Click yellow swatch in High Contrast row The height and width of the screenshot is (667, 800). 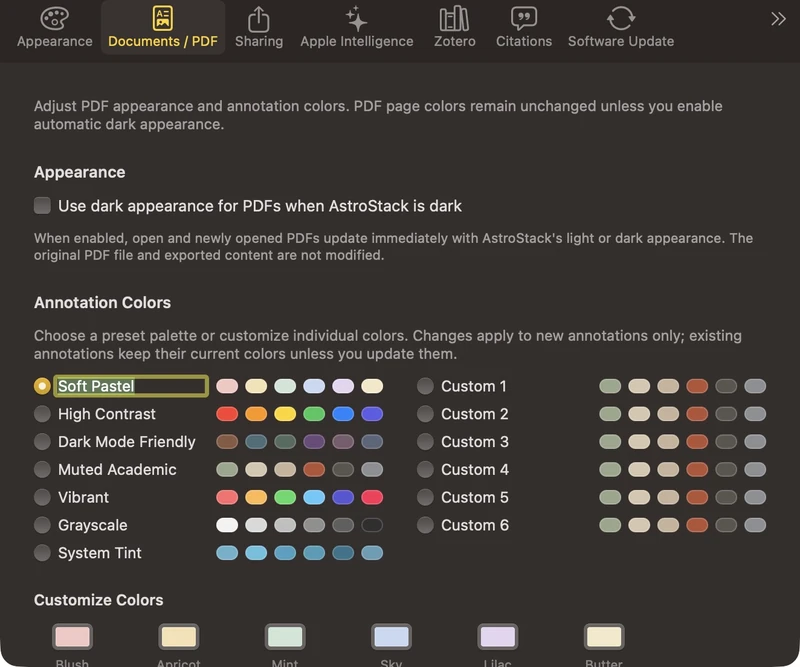tap(285, 414)
